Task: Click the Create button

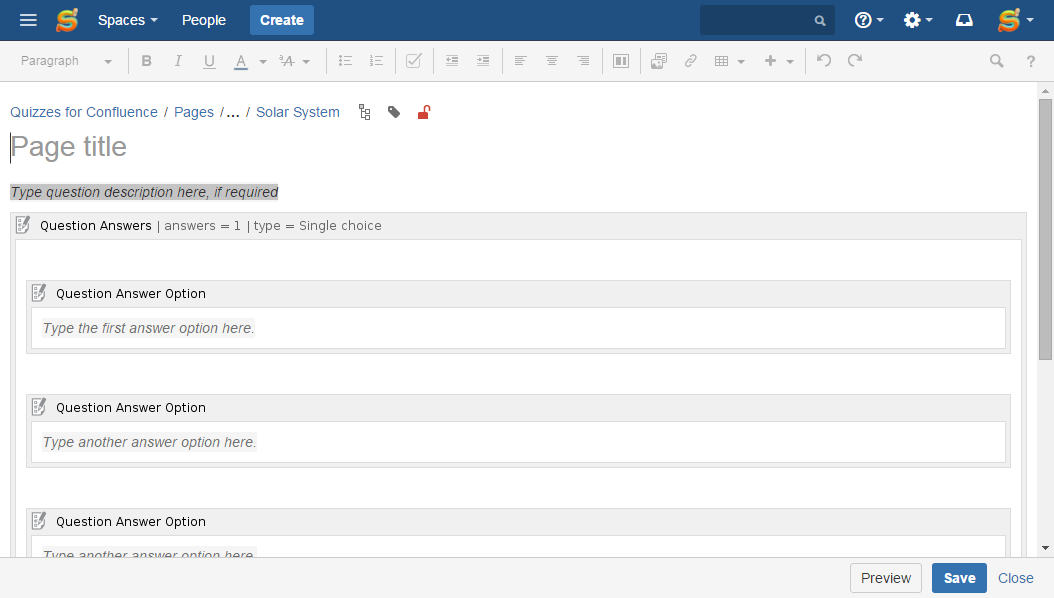Action: 282,20
